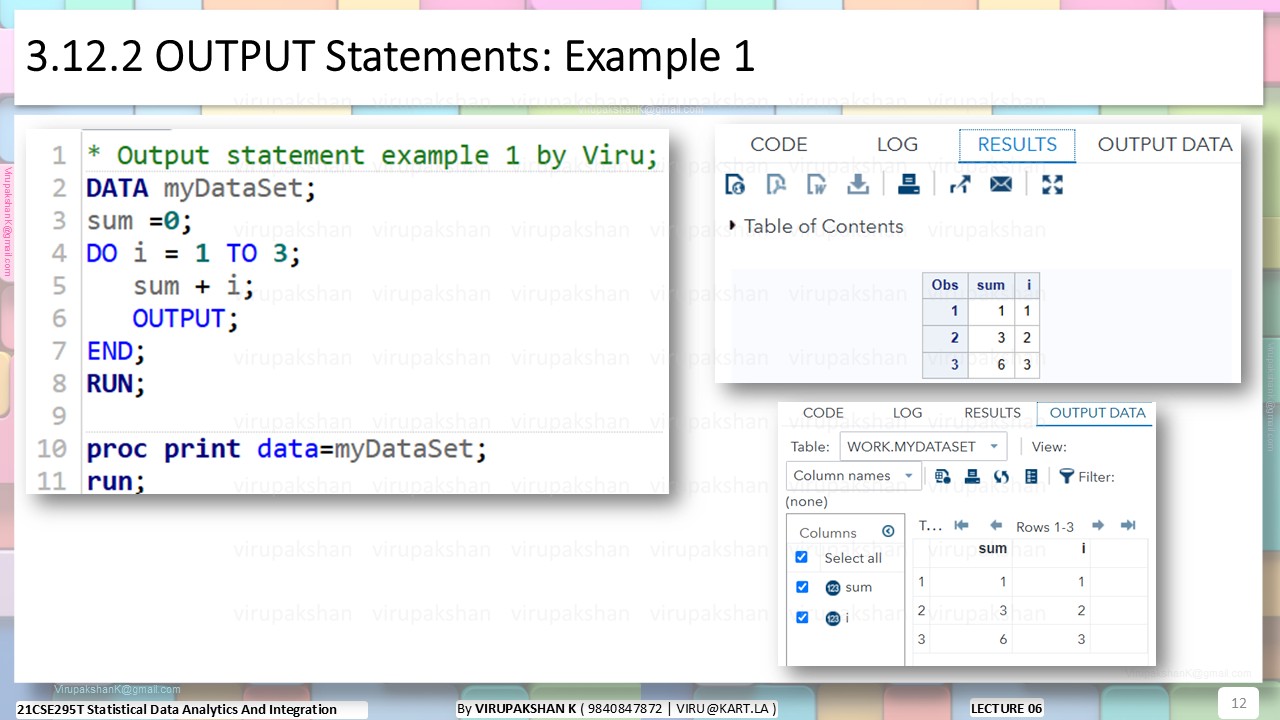Select the RESULTS tab in upper panel

tap(1017, 145)
